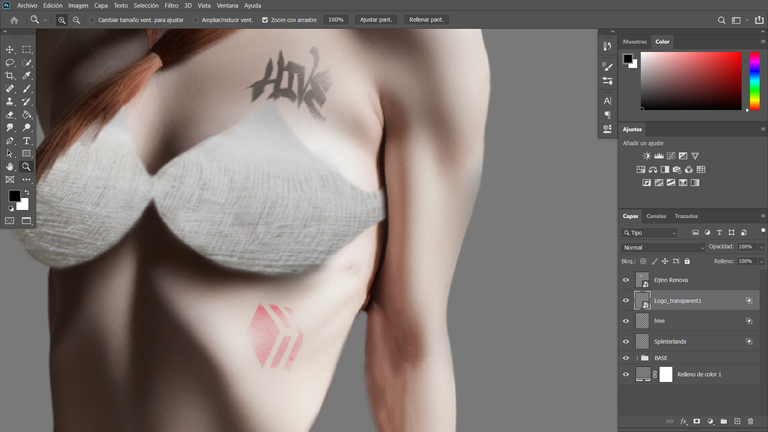Open the workspace switcher dropdown
The height and width of the screenshot is (432, 768).
tap(747, 20)
